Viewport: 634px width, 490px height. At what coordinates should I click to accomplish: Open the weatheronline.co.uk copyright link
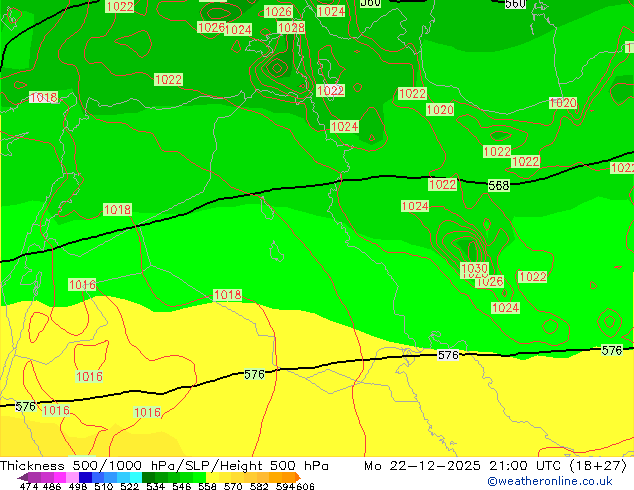(x=550, y=481)
